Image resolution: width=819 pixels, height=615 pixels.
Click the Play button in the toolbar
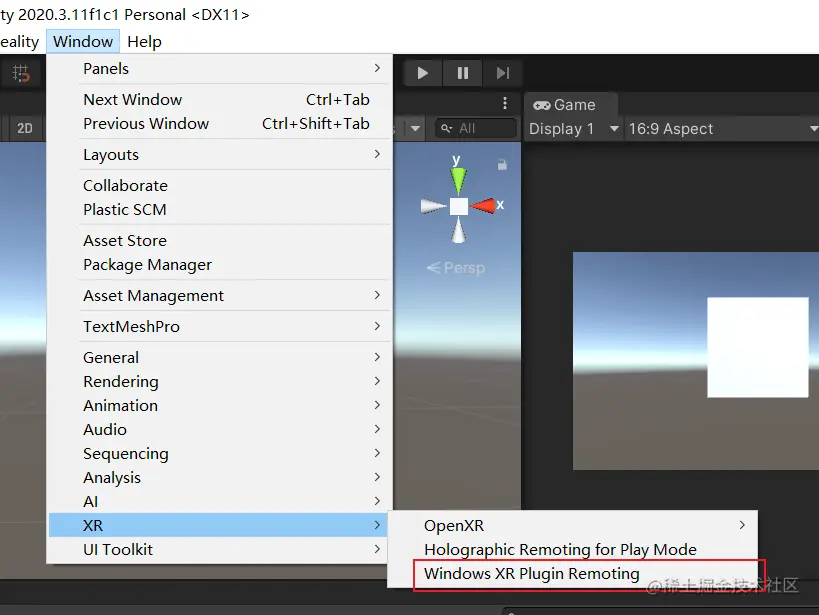pos(423,73)
